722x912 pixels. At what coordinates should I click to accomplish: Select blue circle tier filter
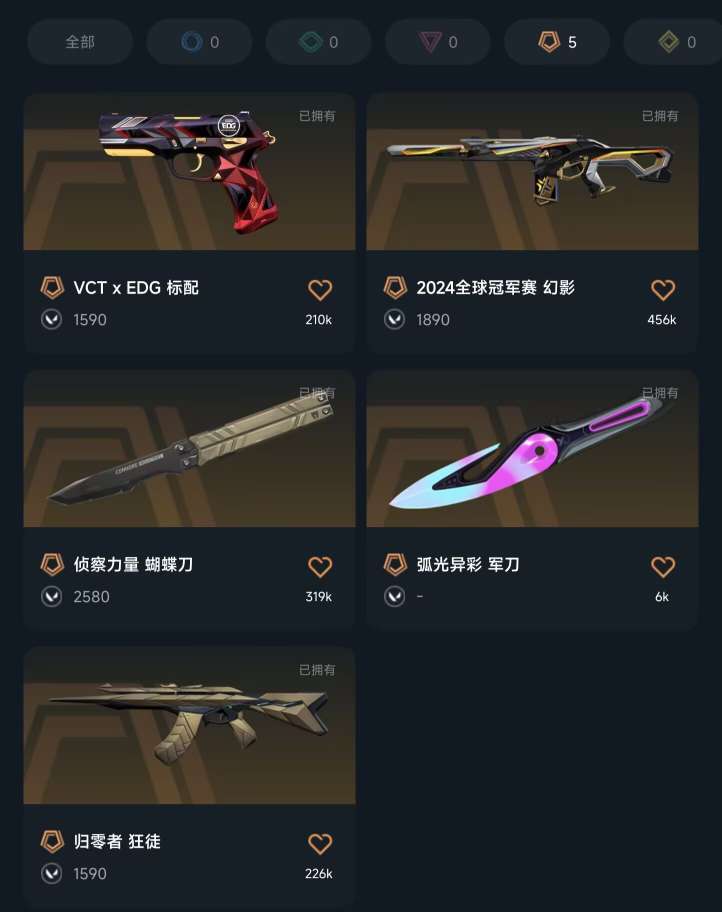pyautogui.click(x=199, y=42)
